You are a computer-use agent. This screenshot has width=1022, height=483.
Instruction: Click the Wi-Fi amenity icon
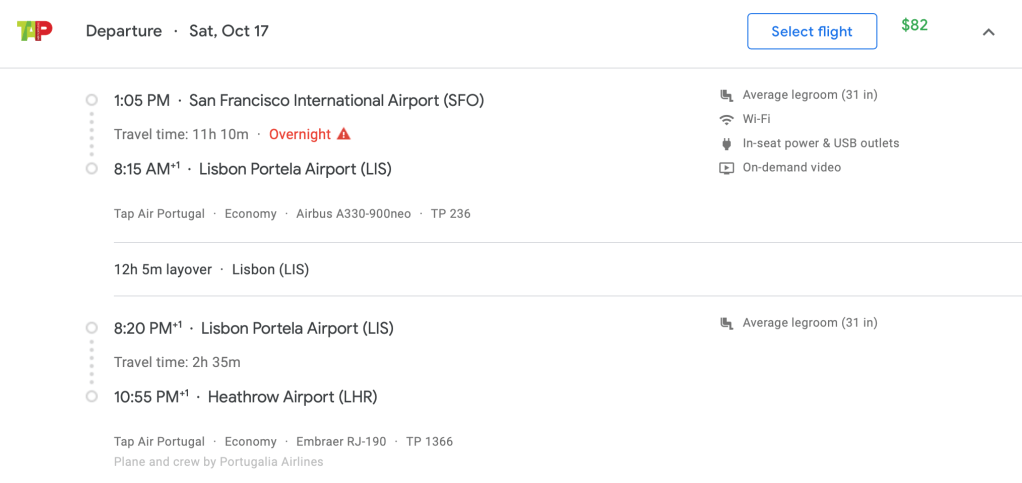(x=727, y=120)
